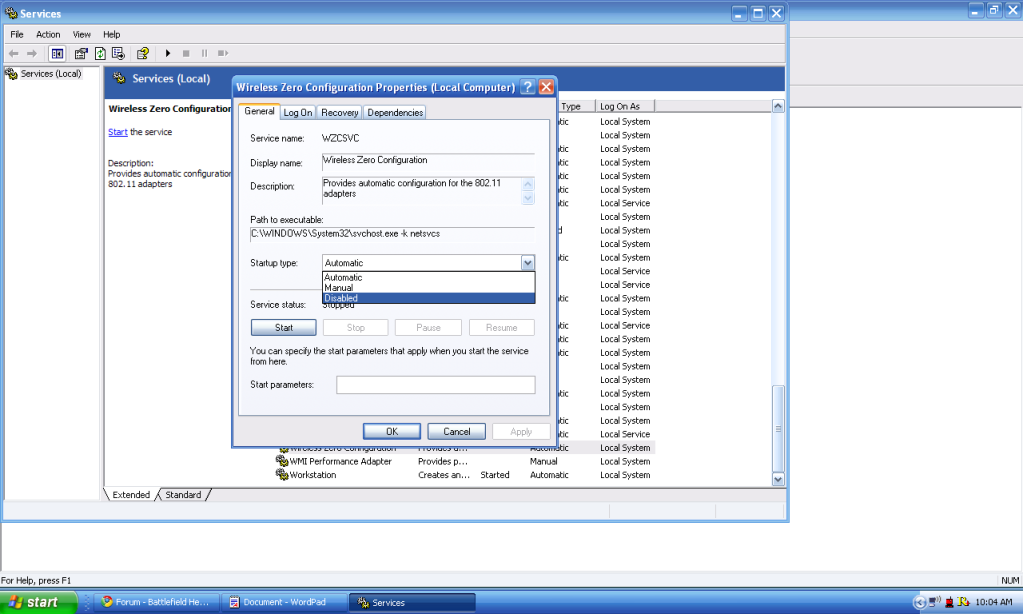The width and height of the screenshot is (1023, 614).
Task: Click the WMI Performance Adapter gear icon
Action: pyautogui.click(x=282, y=461)
